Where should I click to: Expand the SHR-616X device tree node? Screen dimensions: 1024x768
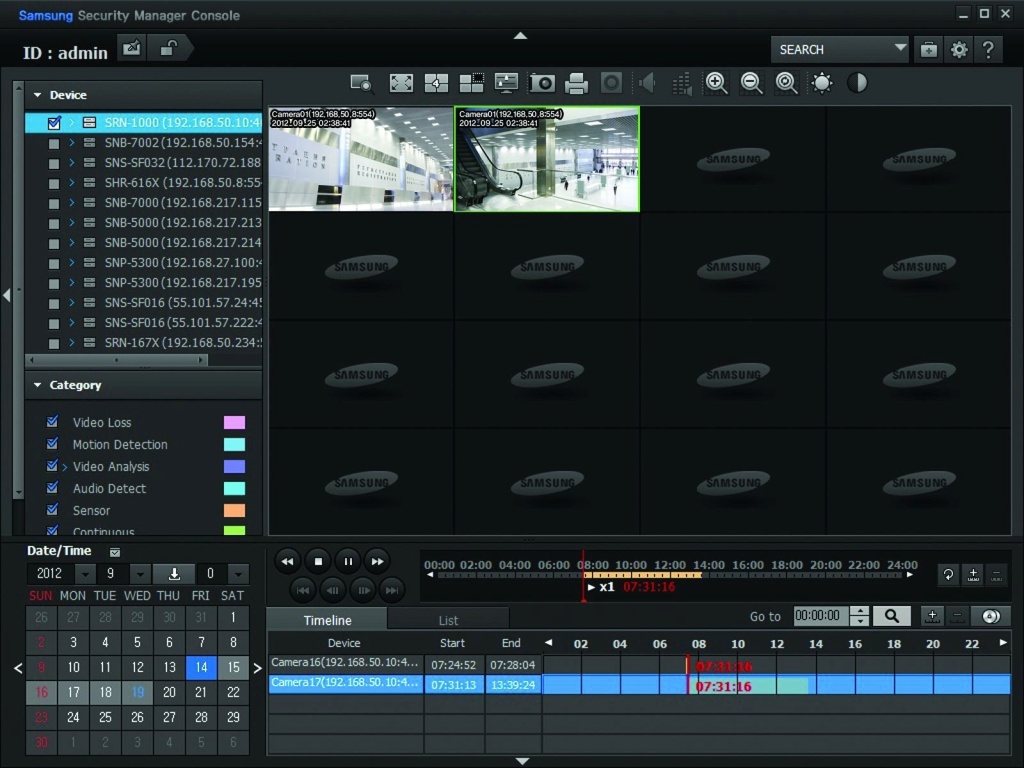click(x=72, y=183)
